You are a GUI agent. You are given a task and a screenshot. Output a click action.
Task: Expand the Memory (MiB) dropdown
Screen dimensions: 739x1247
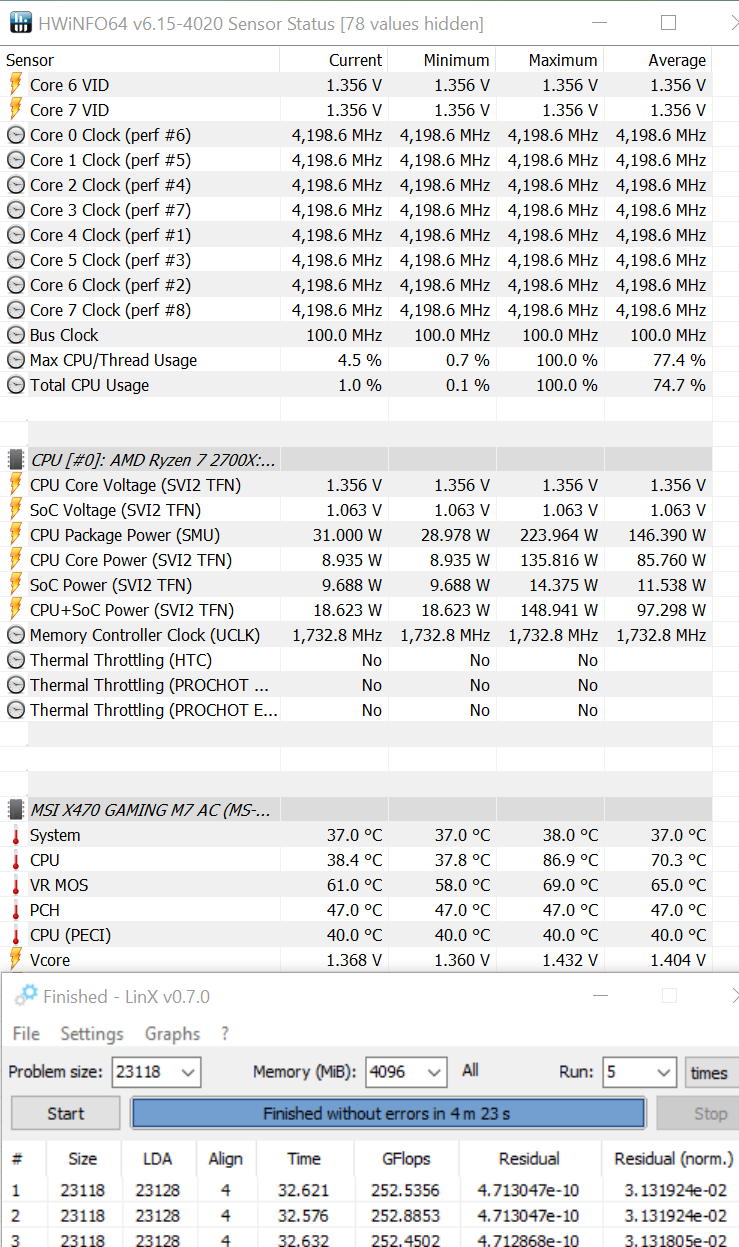(433, 1072)
